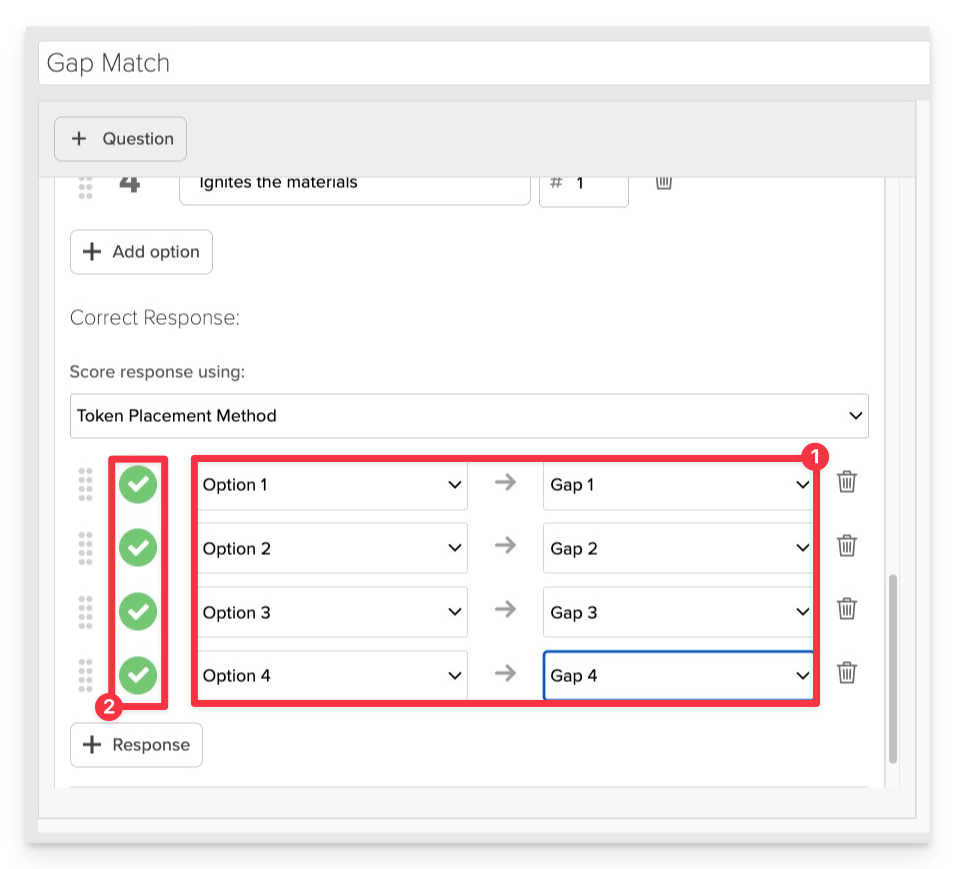Expand the Gap 3 dropdown
Viewport: 956px width, 869px height.
pyautogui.click(x=678, y=612)
